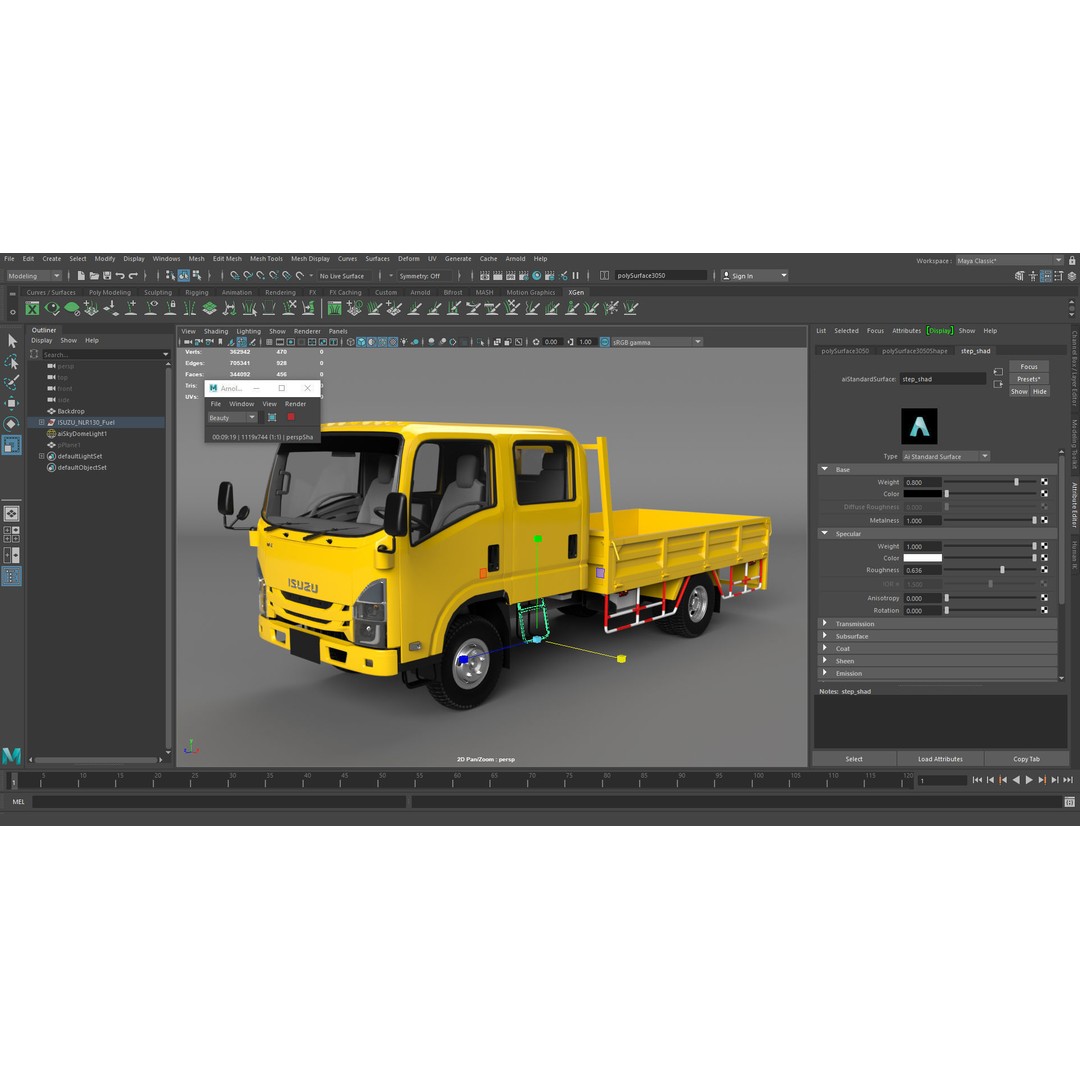Open the Workspace Maya Classic dropdown
1080x1080 pixels.
tap(1009, 261)
